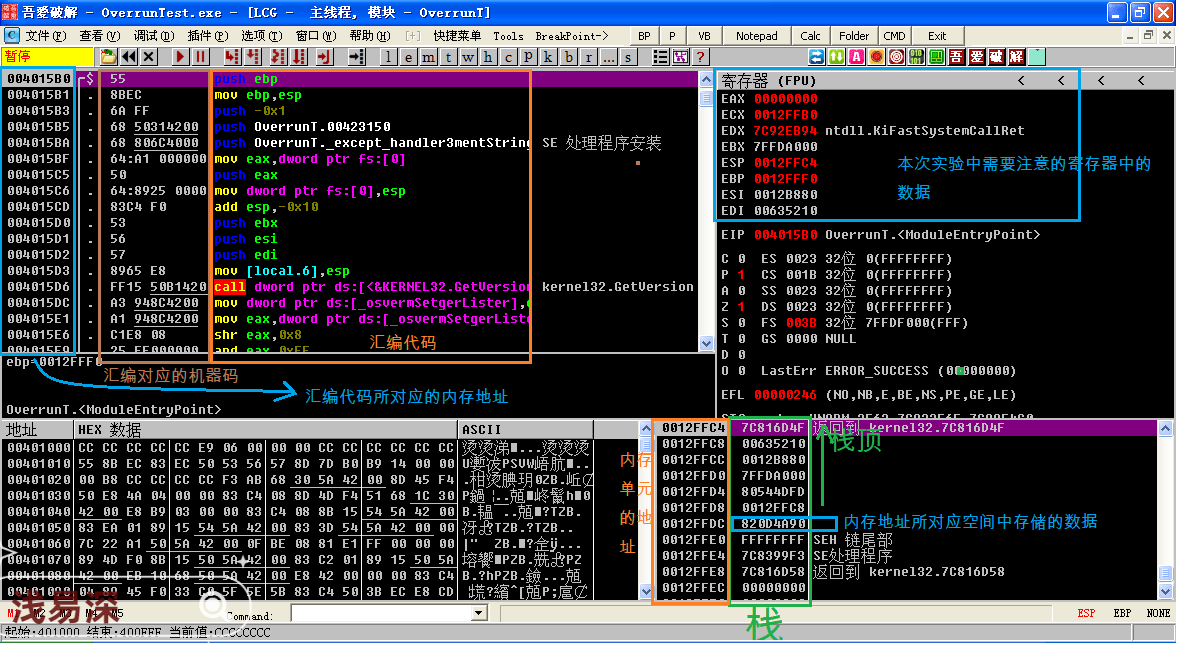Screen dimensions: 1180x648
Task: Click the pink 'A' plugin icon
Action: 856,56
